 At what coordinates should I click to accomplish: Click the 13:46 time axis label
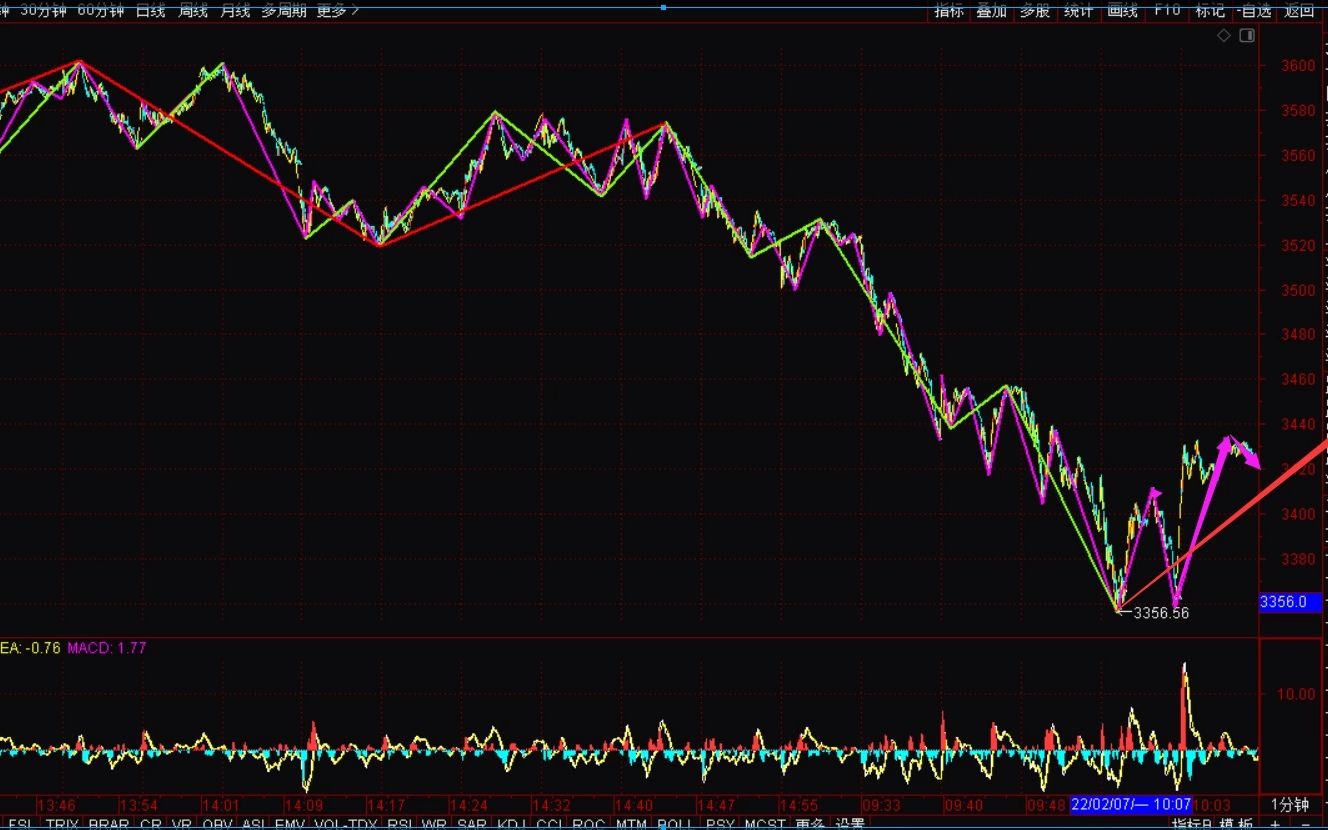[57, 805]
